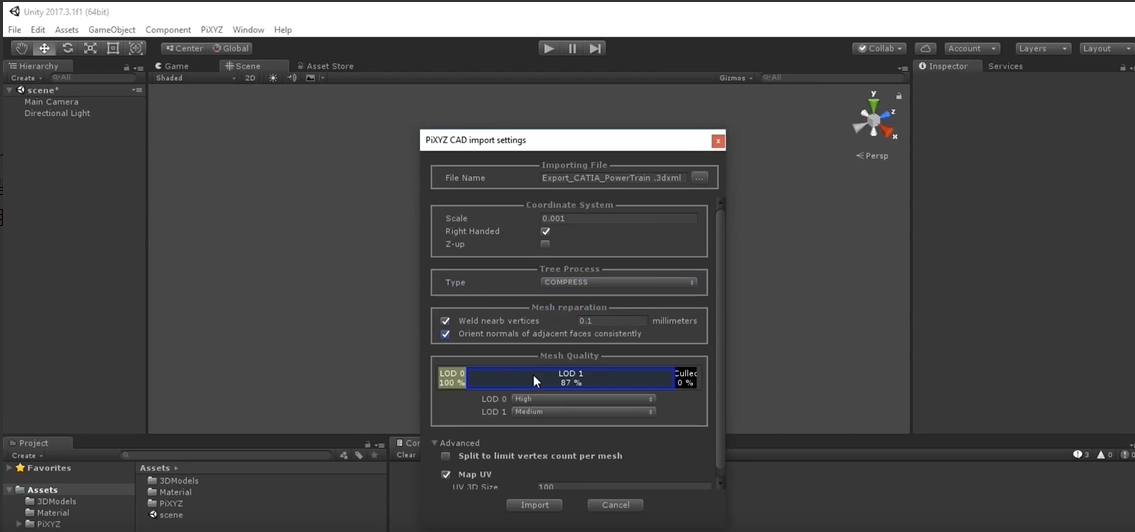
Task: Toggle pivot mode Center button
Action: click(x=184, y=48)
